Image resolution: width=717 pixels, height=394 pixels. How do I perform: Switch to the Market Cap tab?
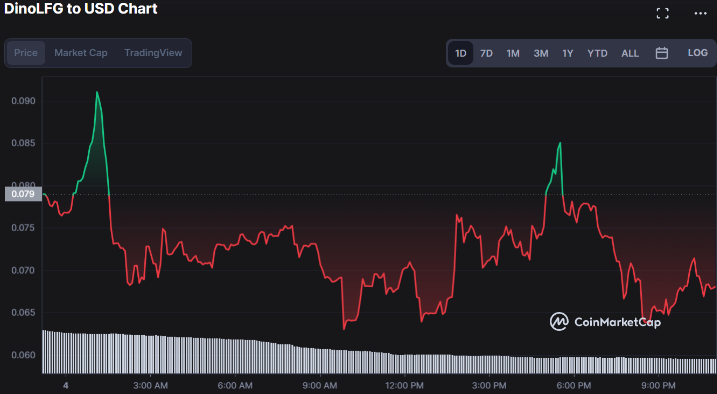[x=81, y=53]
